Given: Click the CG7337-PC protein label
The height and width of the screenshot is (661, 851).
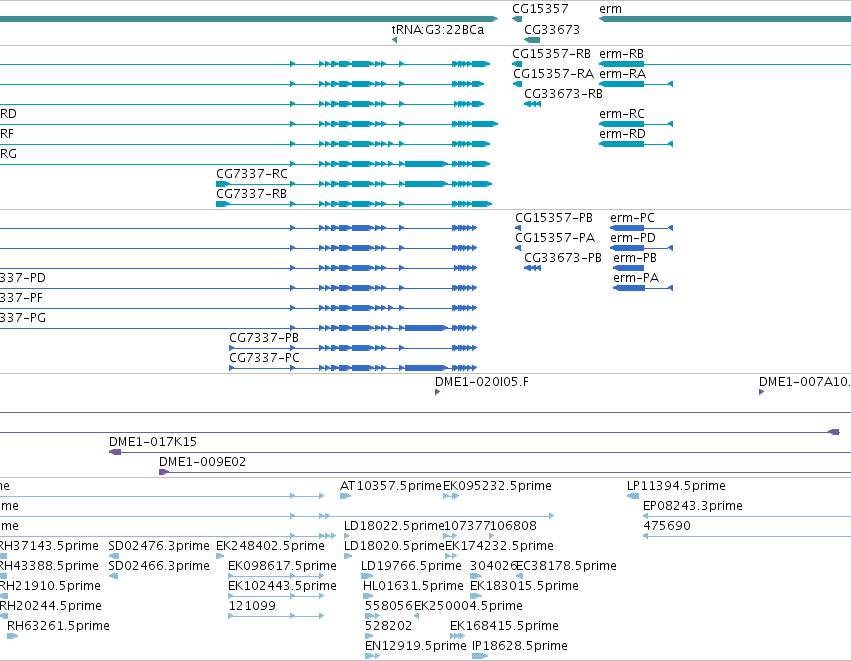Looking at the screenshot, I should (x=264, y=358).
